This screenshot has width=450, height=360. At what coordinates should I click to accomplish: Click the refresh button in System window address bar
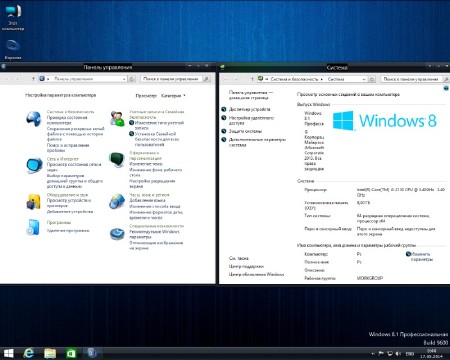click(x=372, y=79)
